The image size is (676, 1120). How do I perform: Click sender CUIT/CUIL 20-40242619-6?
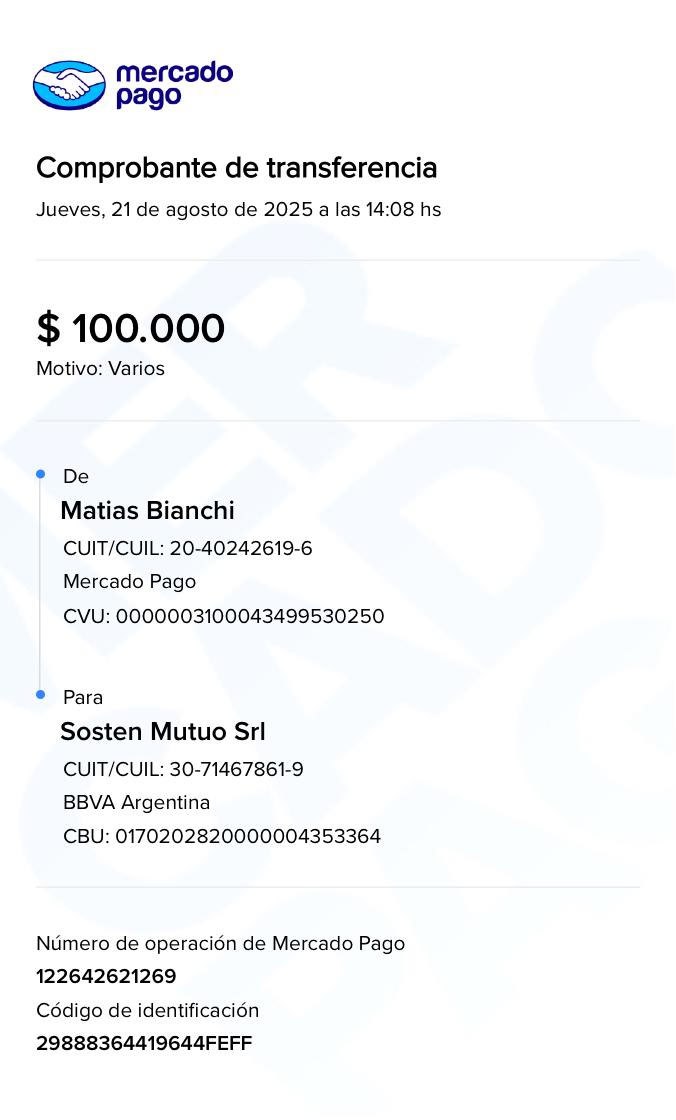tap(188, 549)
